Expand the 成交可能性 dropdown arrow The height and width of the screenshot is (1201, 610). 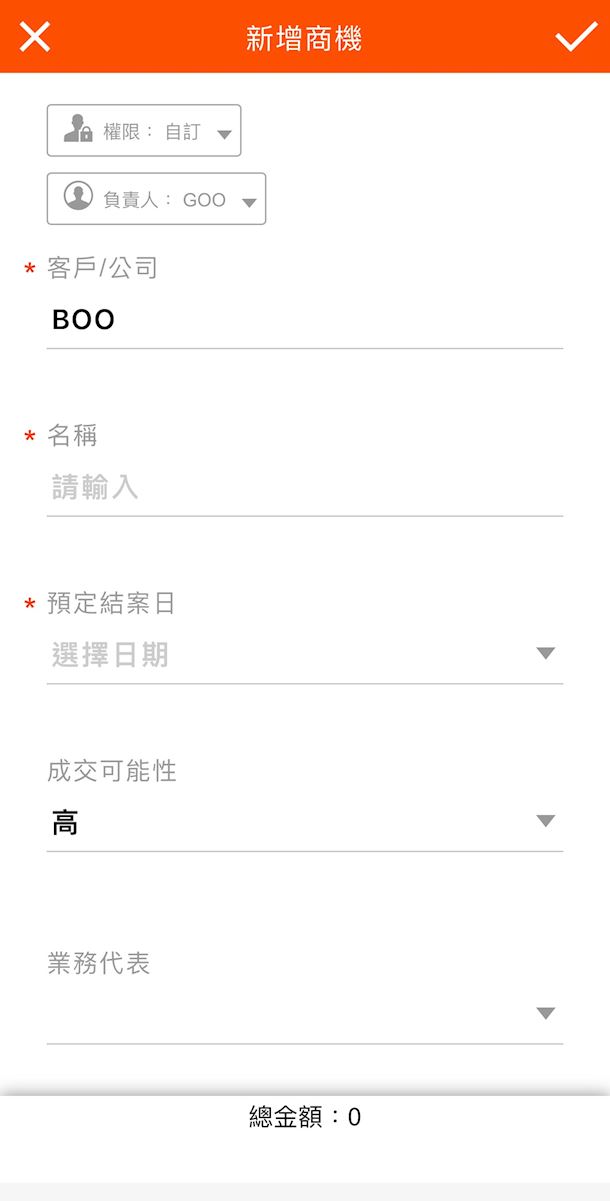click(x=545, y=821)
